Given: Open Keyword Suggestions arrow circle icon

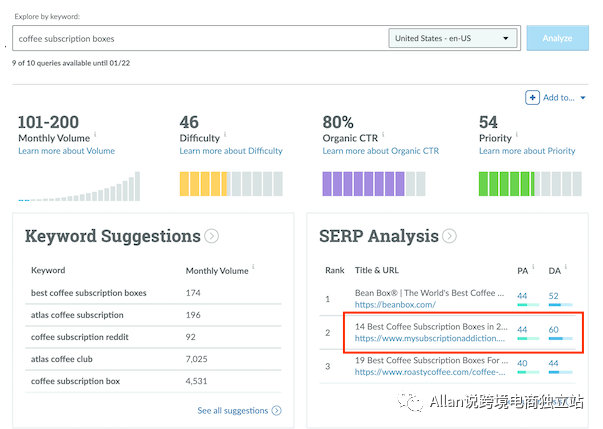Looking at the screenshot, I should [x=212, y=236].
